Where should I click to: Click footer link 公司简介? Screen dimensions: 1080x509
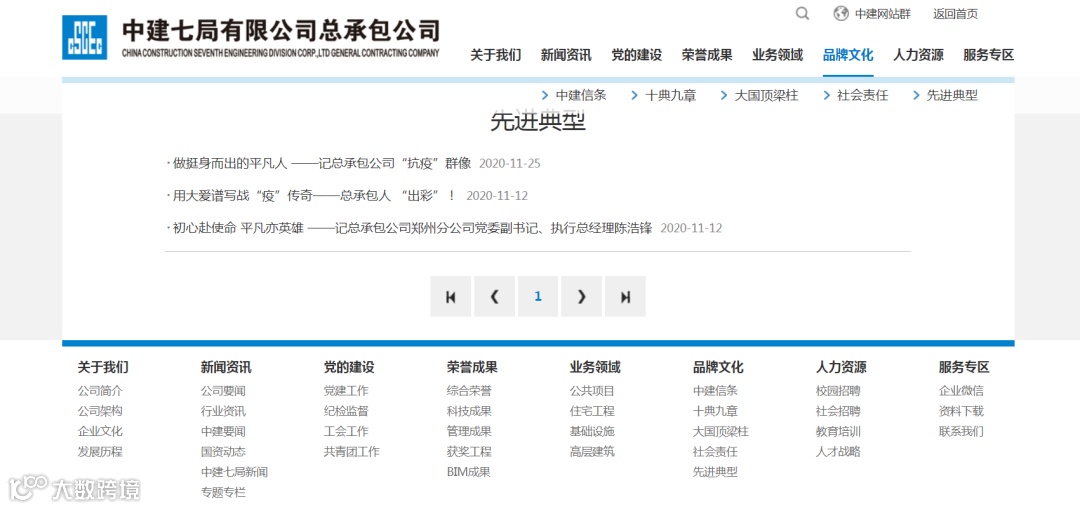[100, 391]
